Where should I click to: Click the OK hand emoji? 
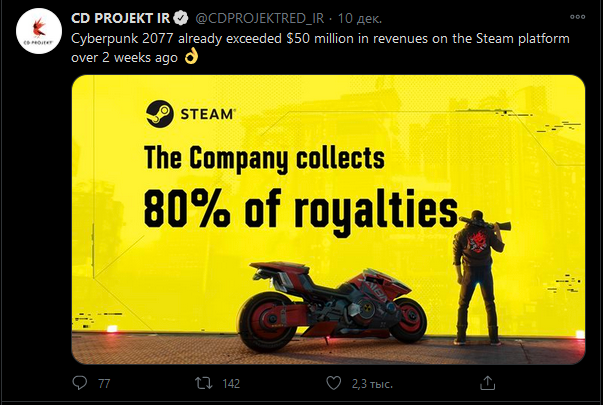click(193, 57)
